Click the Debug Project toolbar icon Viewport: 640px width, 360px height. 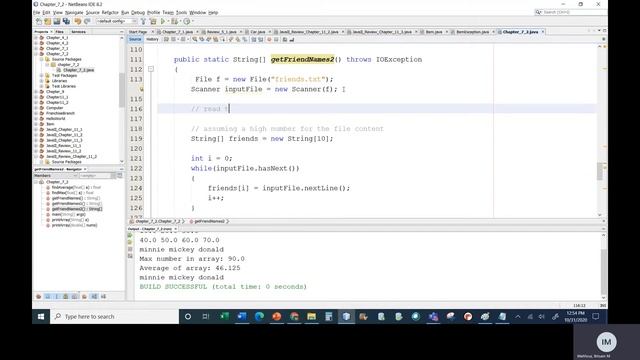coord(175,21)
